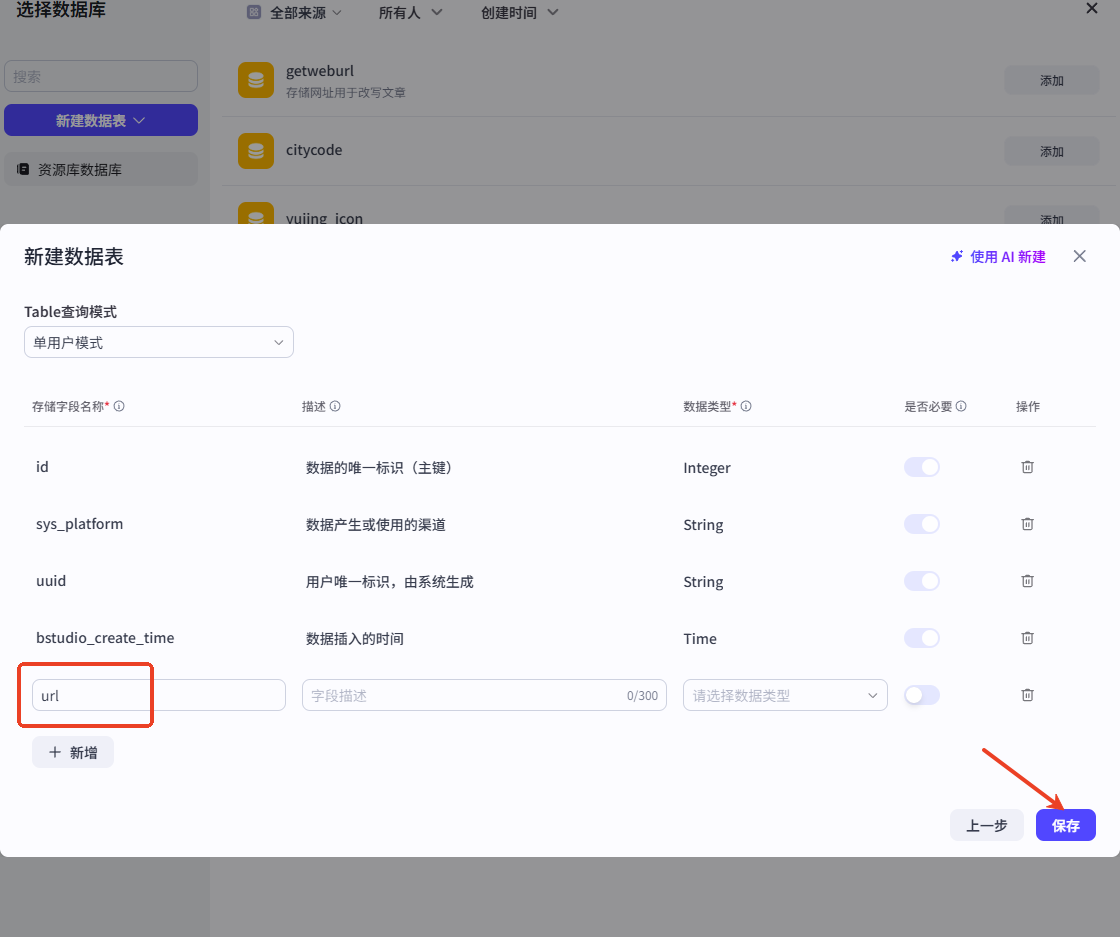Click the url field name input
The image size is (1120, 937).
click(159, 695)
